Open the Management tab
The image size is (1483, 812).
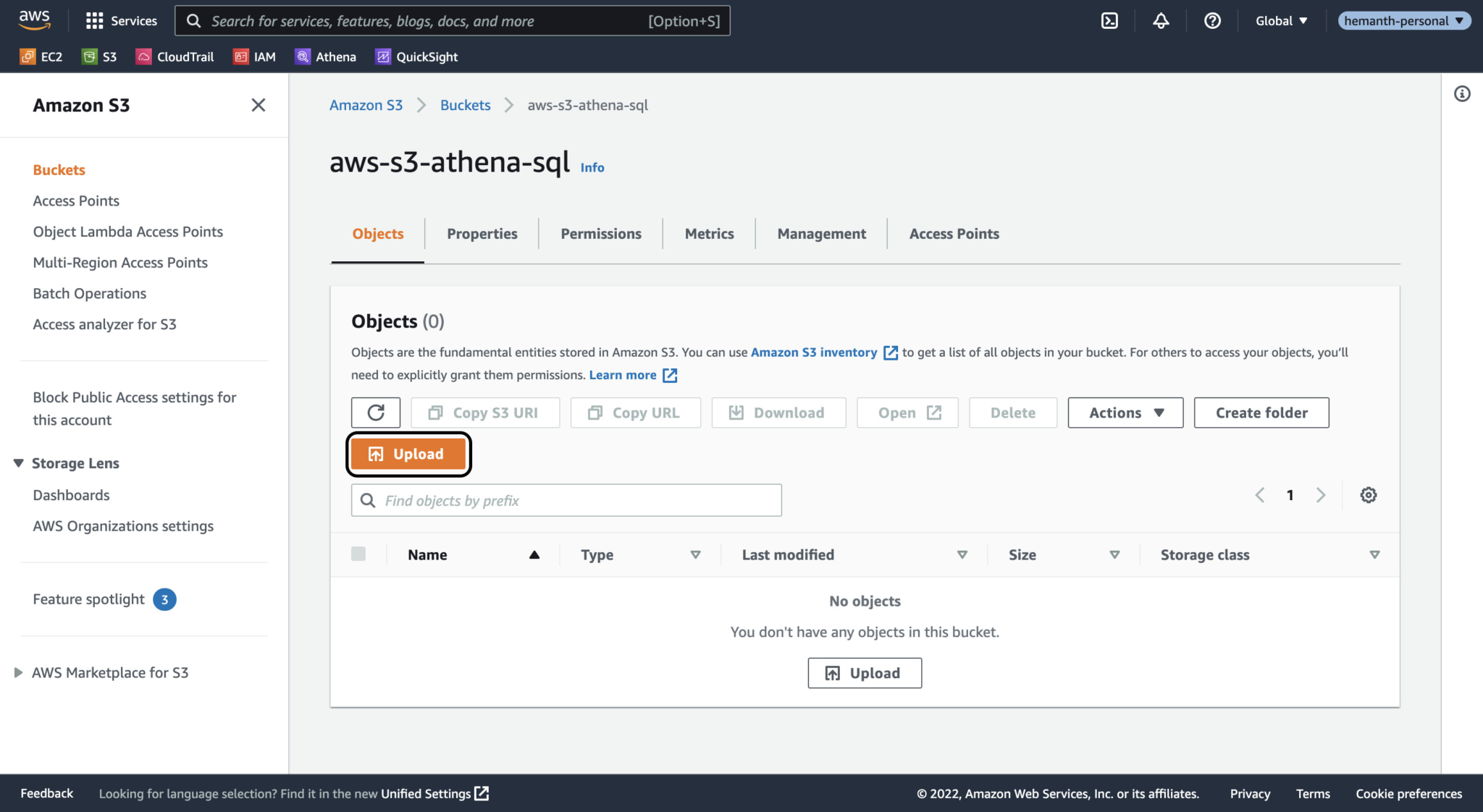(821, 233)
